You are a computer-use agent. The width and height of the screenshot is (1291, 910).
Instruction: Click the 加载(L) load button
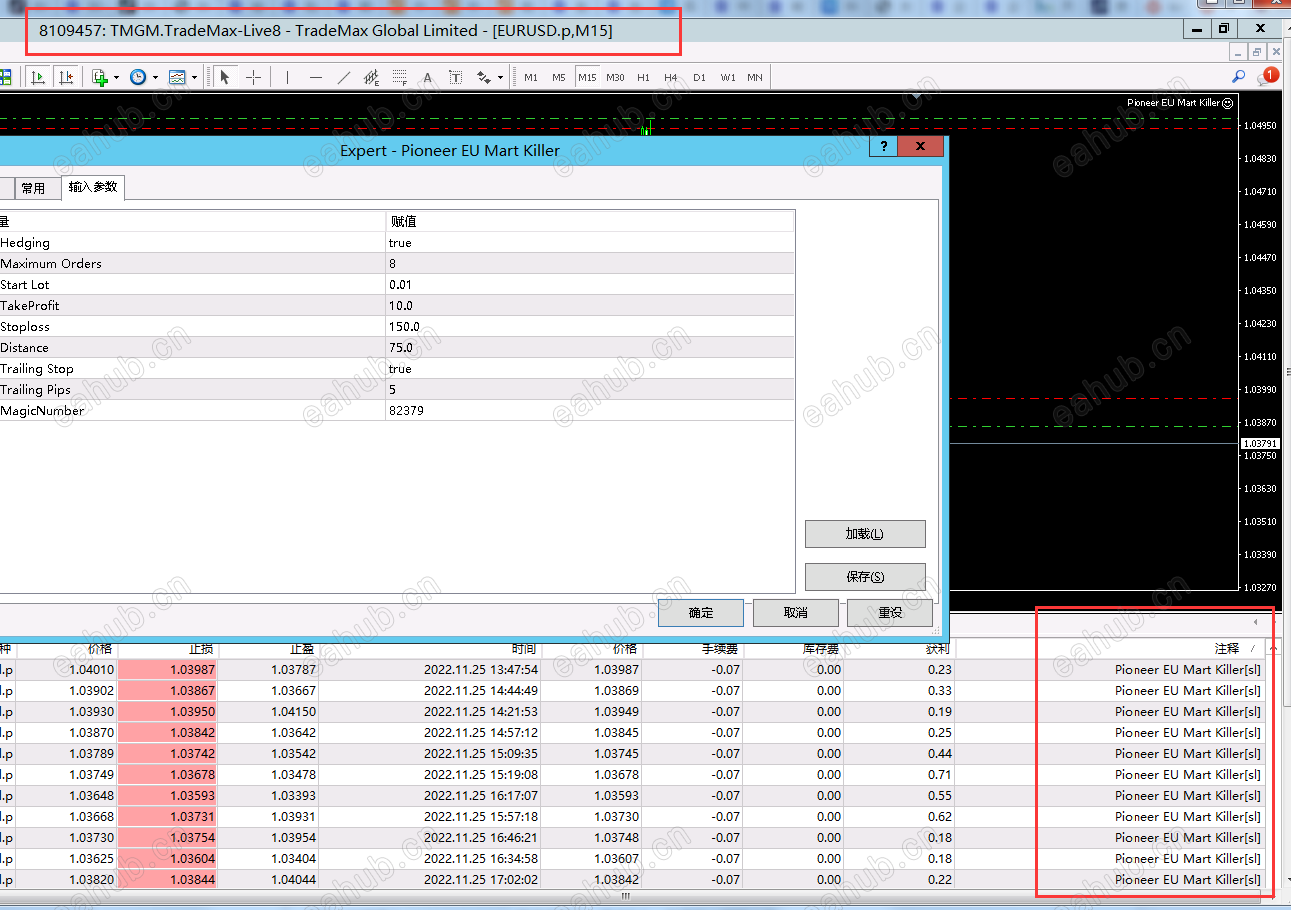[x=865, y=534]
